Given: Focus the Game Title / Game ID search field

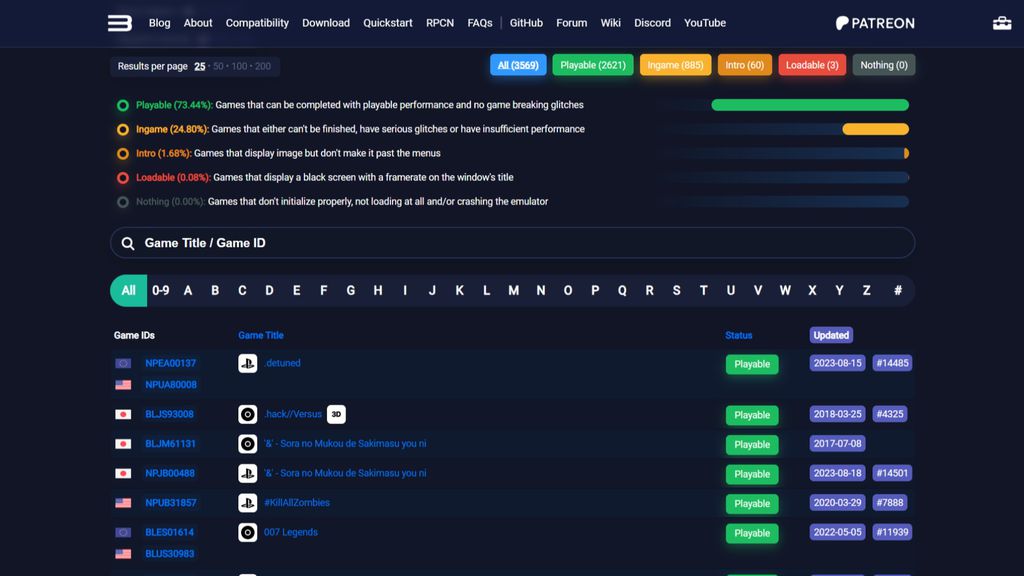Looking at the screenshot, I should (x=520, y=243).
